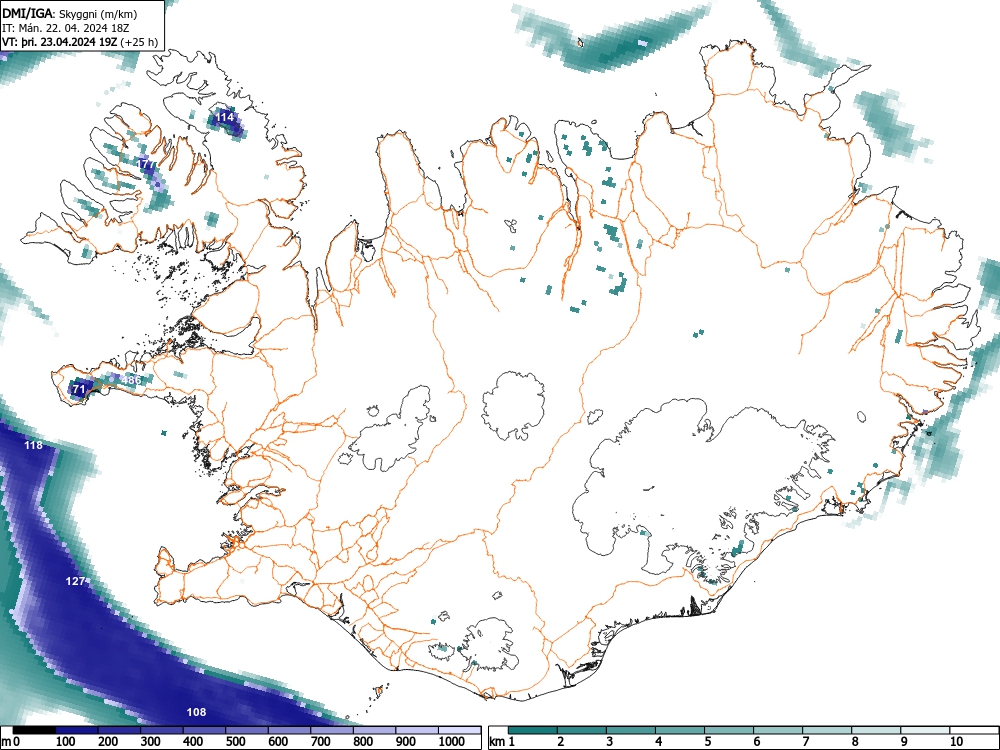Click the '6' label on the kilometer scale
1000x750 pixels.
point(757,741)
